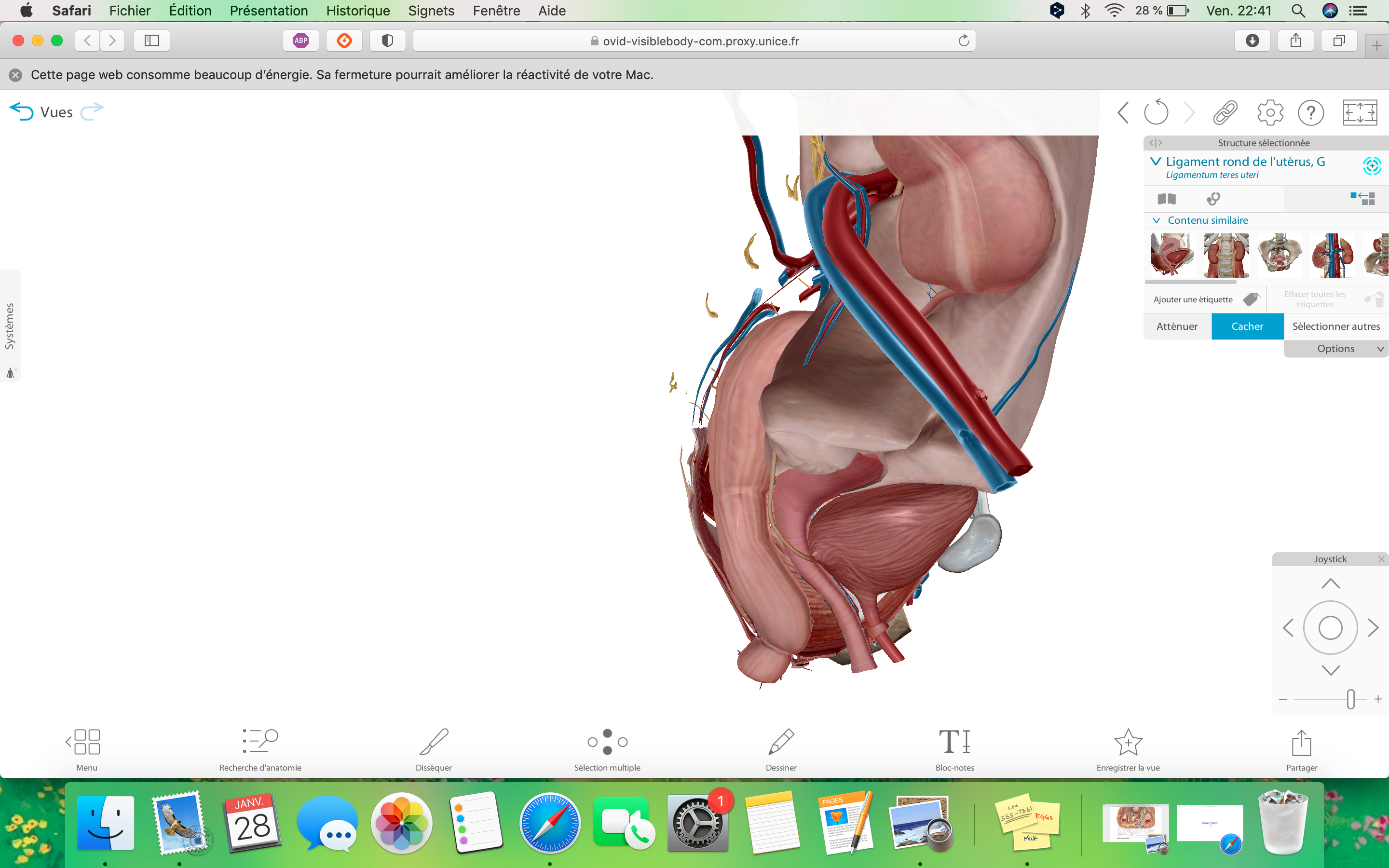Click Sélectionner autres button
The height and width of the screenshot is (868, 1389).
tap(1335, 326)
